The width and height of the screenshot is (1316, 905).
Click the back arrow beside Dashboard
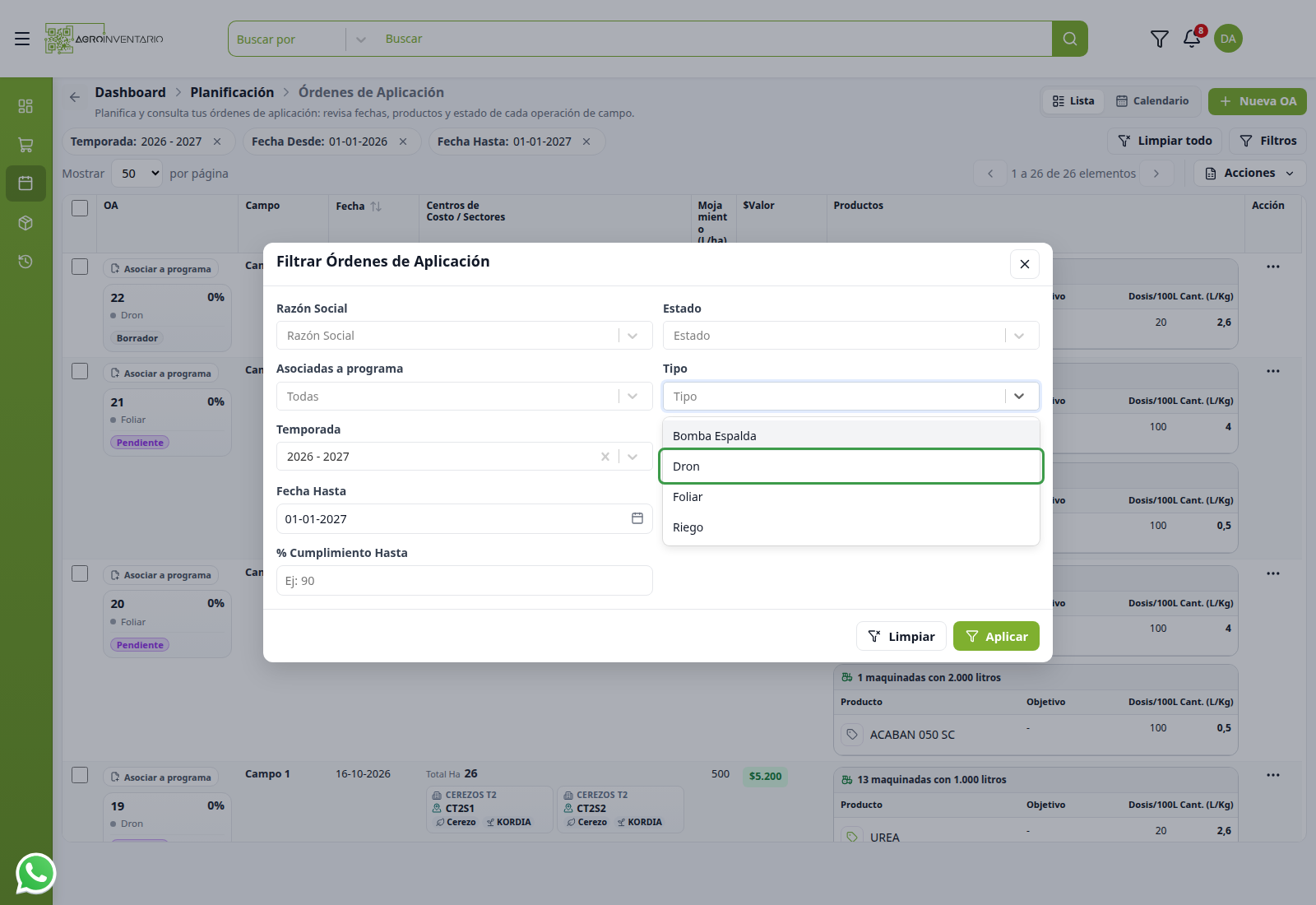75,97
